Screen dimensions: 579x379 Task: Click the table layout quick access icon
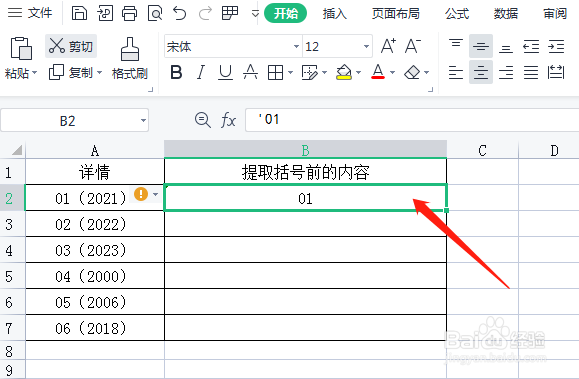(230, 13)
